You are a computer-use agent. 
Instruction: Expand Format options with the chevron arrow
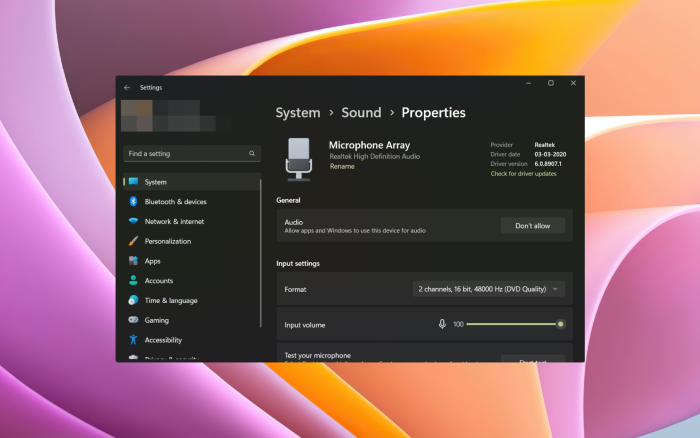555,289
